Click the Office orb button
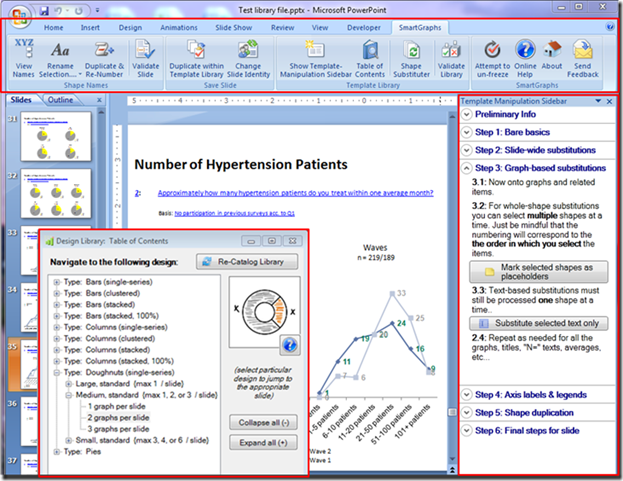 pos(19,17)
